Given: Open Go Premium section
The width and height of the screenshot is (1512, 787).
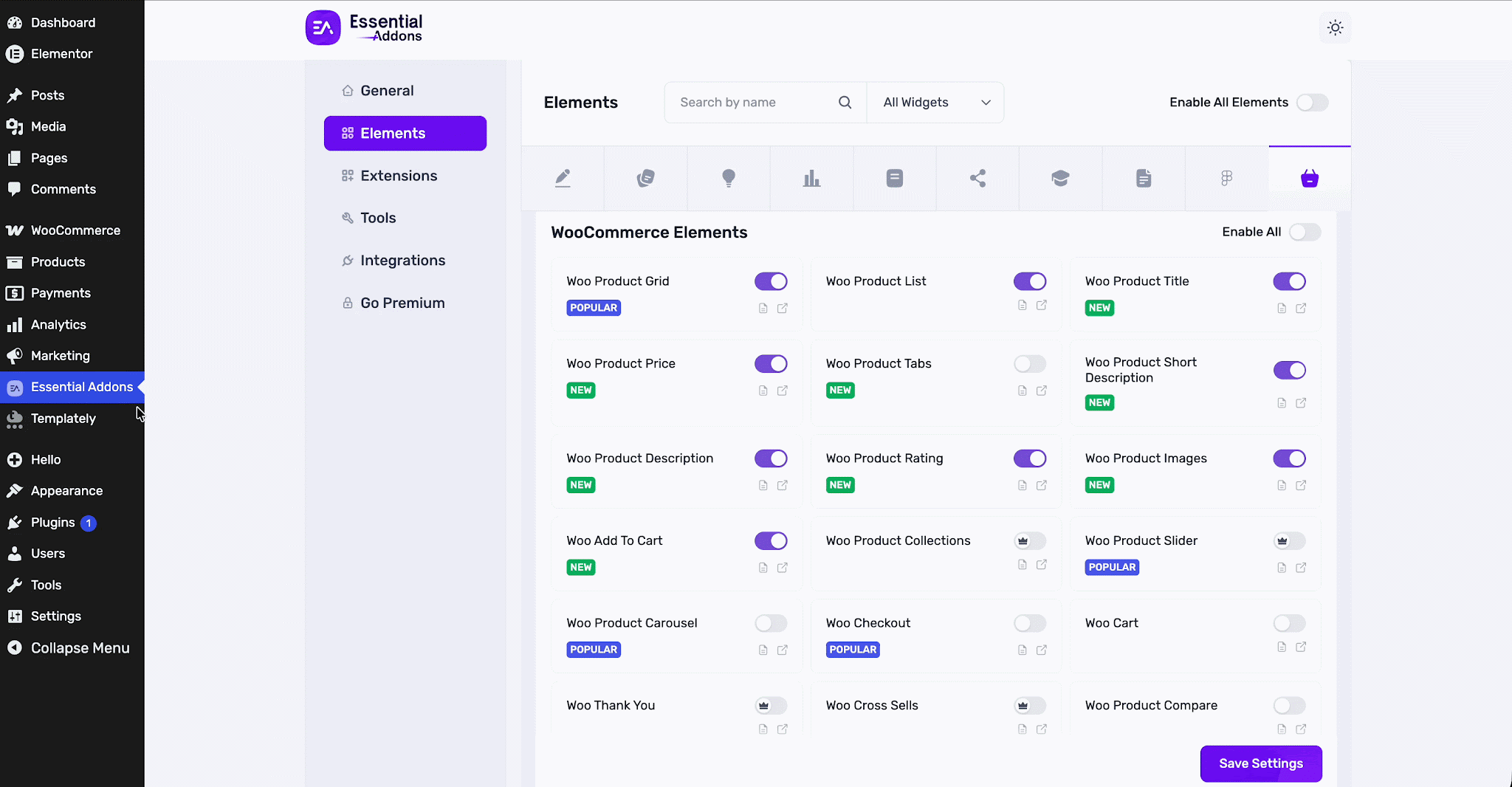Looking at the screenshot, I should pyautogui.click(x=405, y=303).
